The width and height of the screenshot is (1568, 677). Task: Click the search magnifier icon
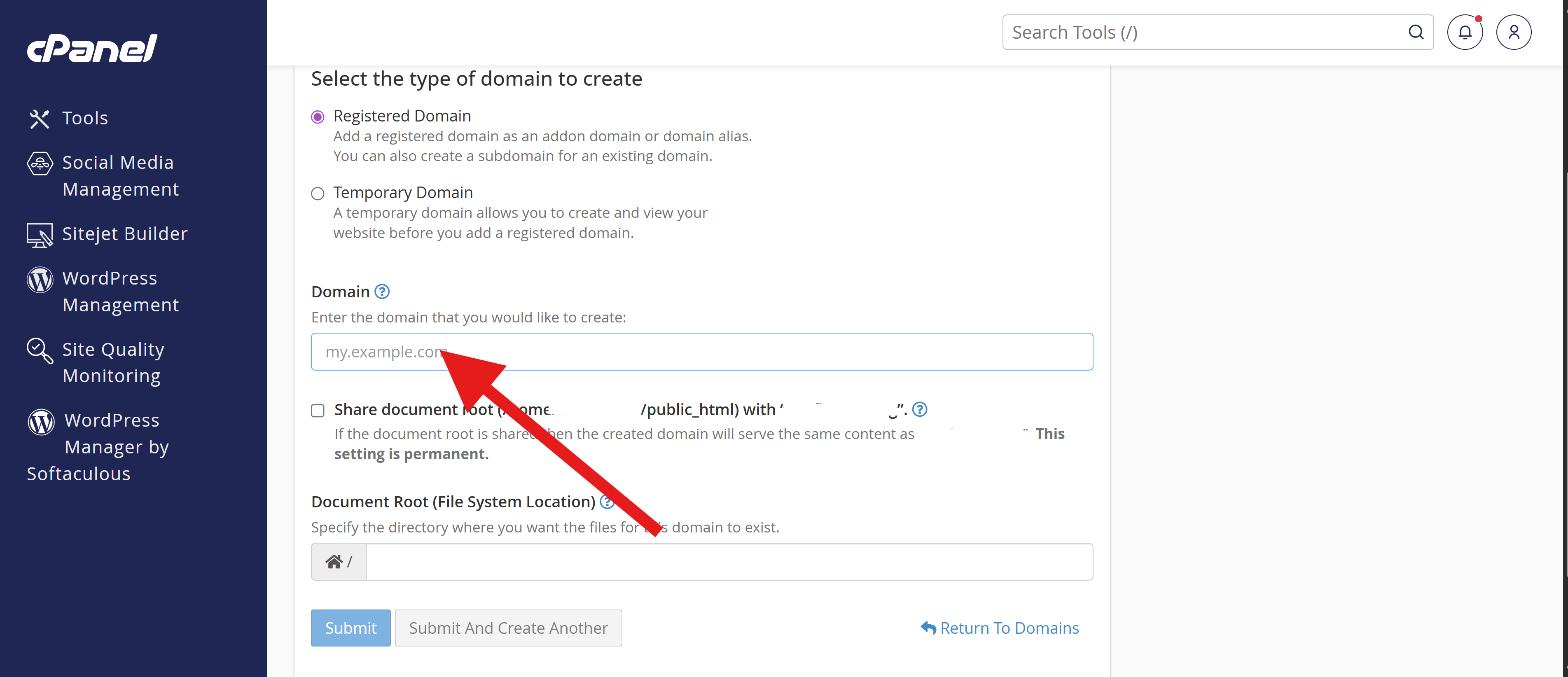click(1416, 32)
